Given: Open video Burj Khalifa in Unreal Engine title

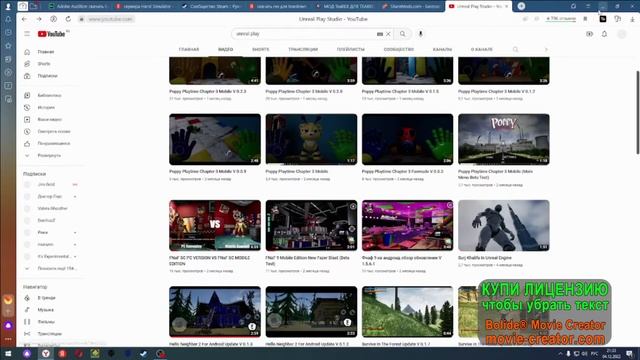Looking at the screenshot, I should tap(484, 258).
